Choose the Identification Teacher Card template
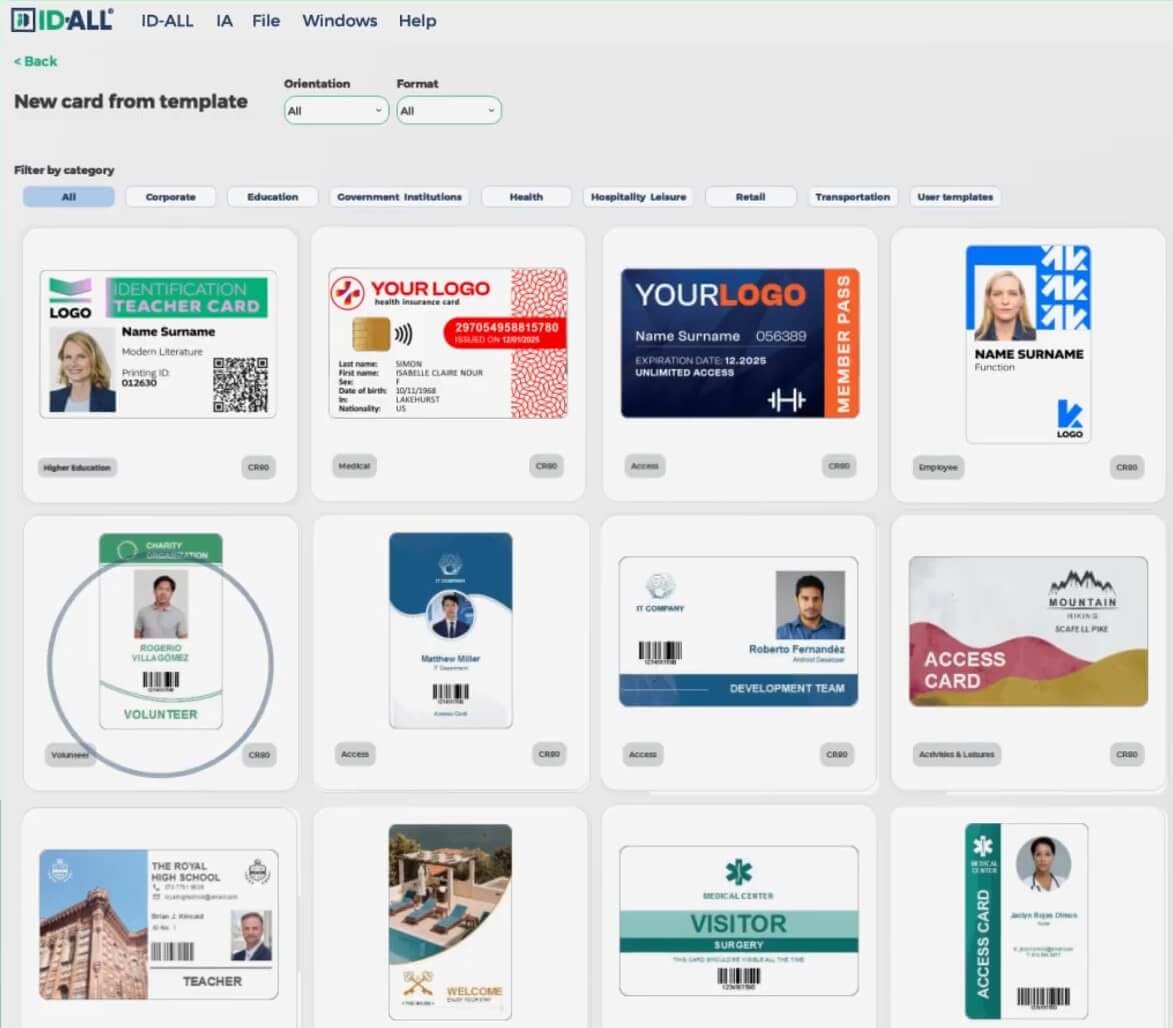The height and width of the screenshot is (1028, 1173). pos(158,344)
